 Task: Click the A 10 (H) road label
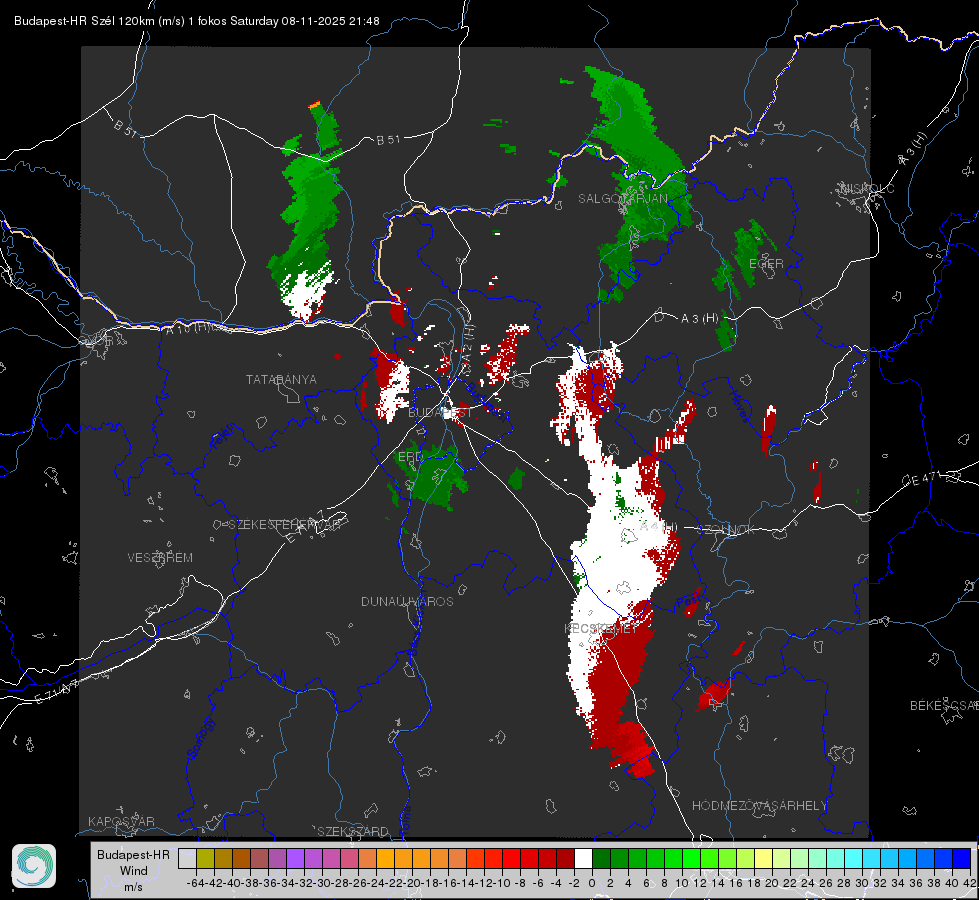point(186,329)
